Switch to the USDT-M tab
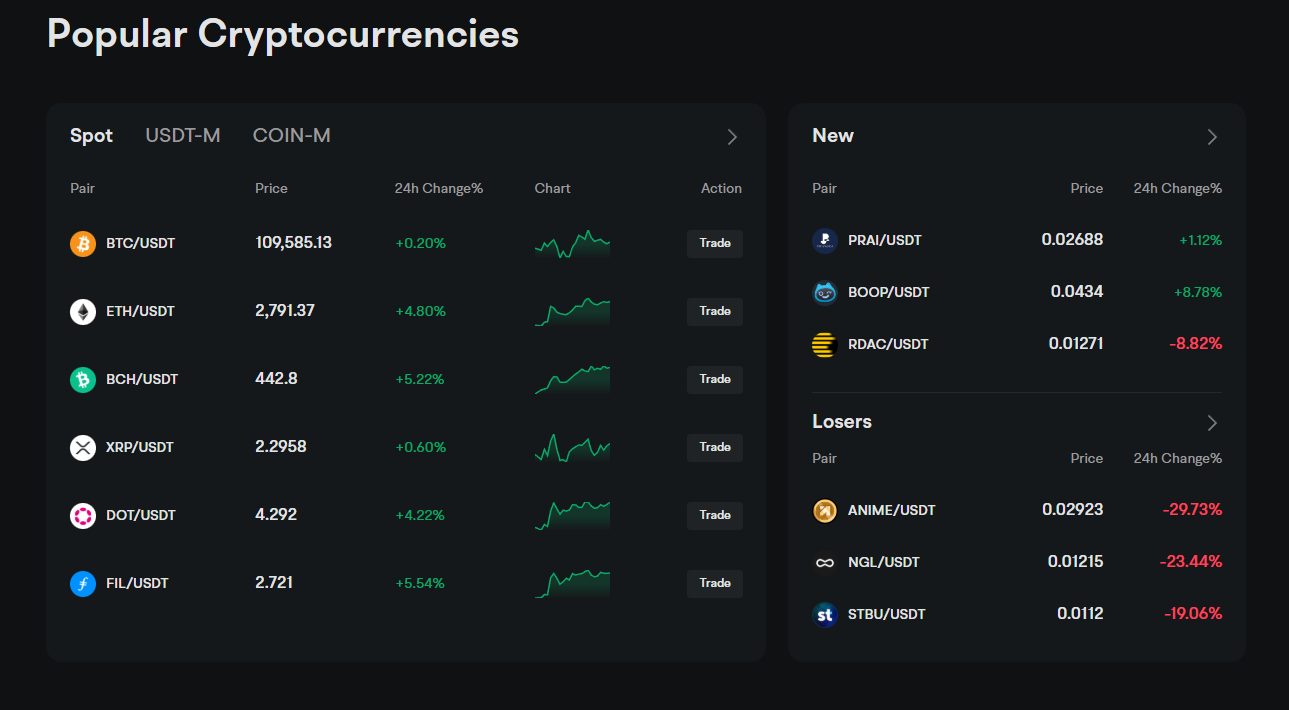Image resolution: width=1289 pixels, height=710 pixels. [183, 135]
